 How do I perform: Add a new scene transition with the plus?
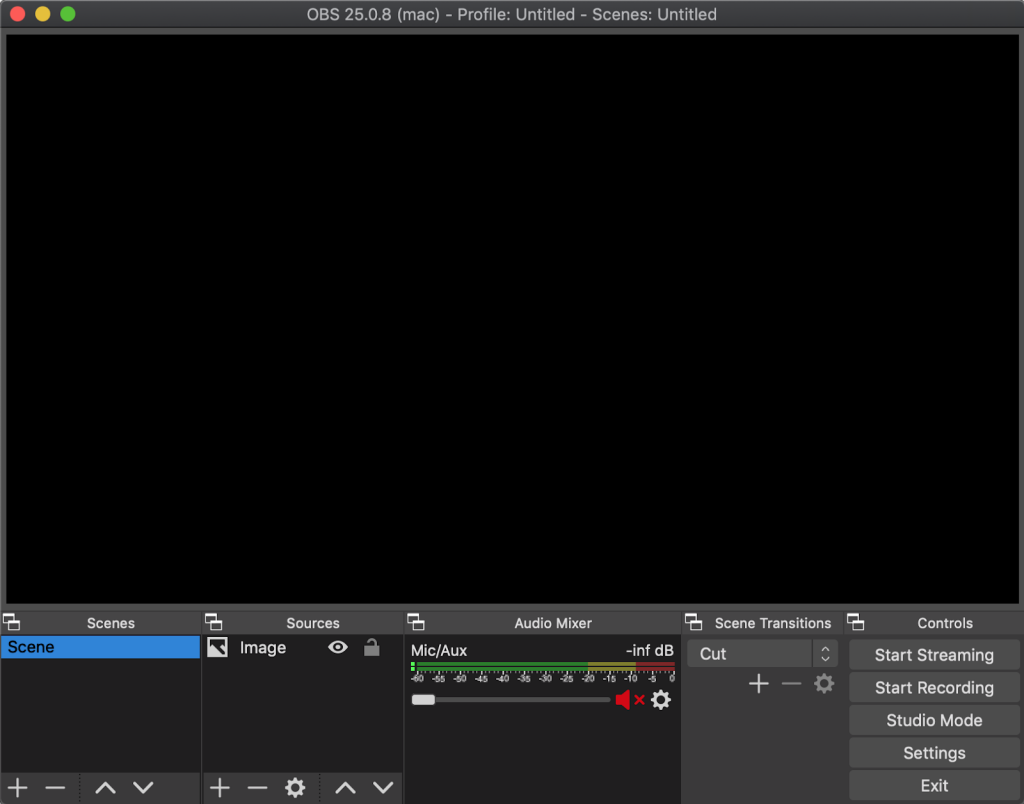click(x=759, y=683)
